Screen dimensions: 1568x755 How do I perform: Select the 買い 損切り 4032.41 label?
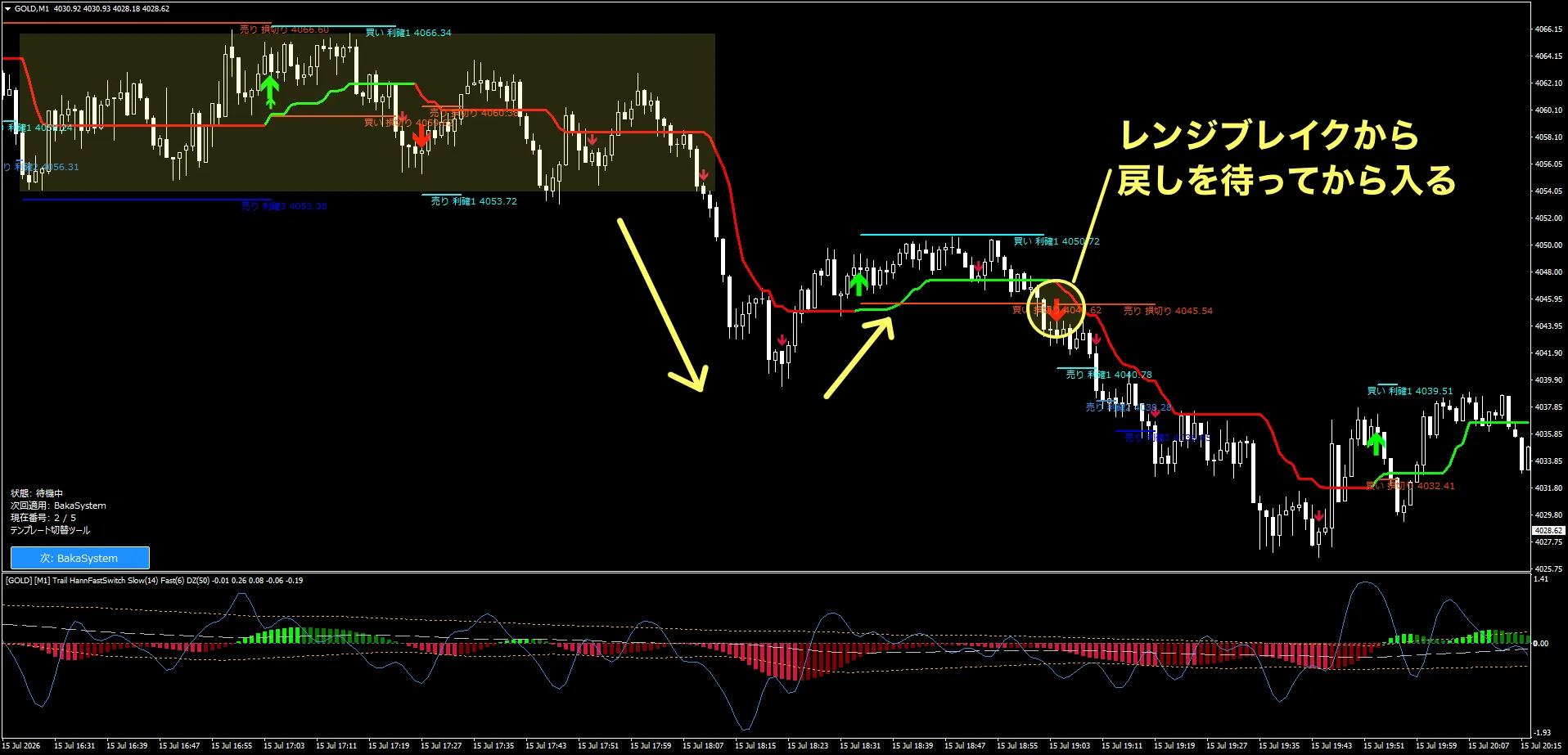[x=1411, y=486]
